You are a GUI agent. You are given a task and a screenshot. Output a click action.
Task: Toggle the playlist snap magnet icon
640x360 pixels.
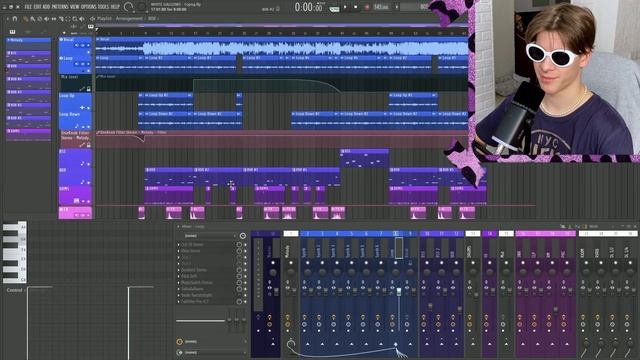pyautogui.click(x=15, y=19)
